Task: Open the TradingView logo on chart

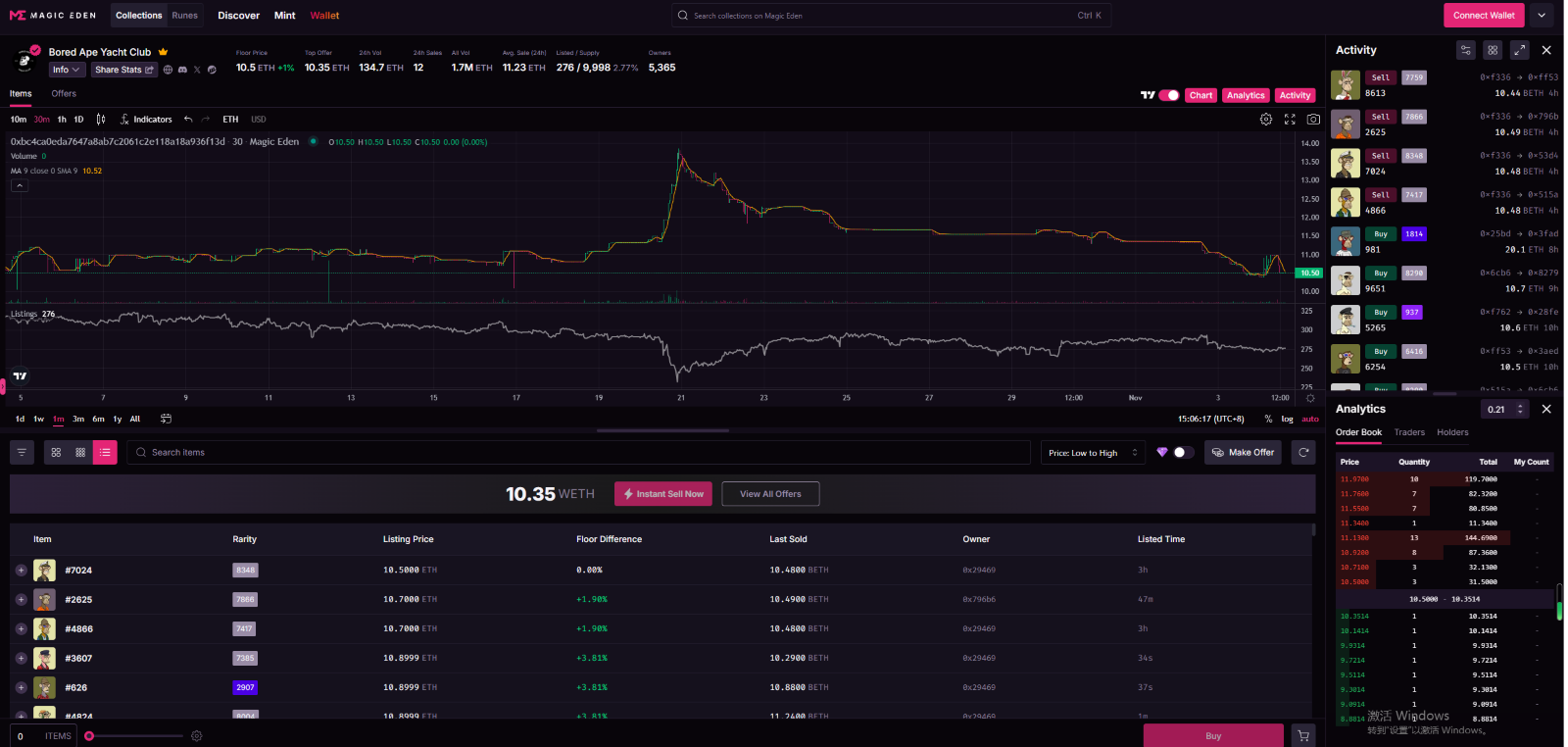Action: [x=20, y=375]
